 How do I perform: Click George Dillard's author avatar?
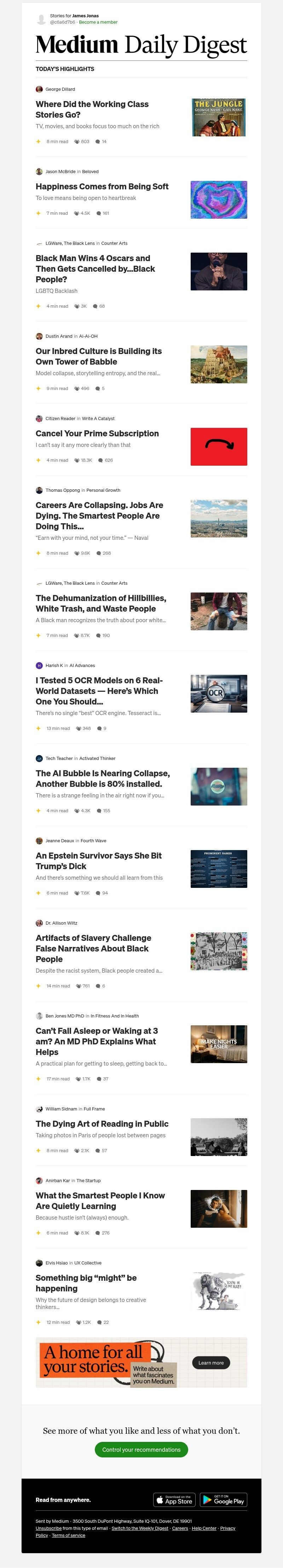point(39,89)
